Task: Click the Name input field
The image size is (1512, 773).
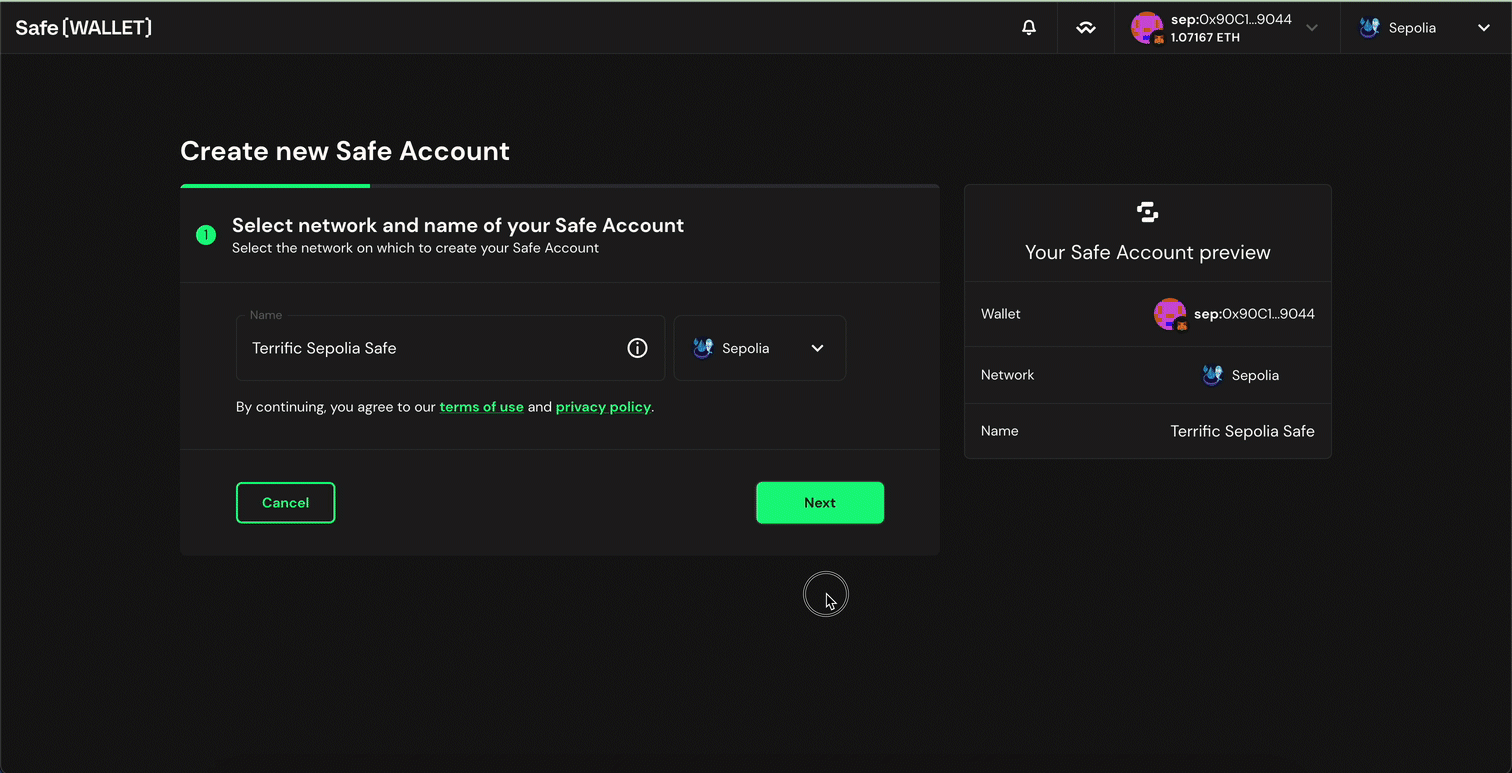Action: (x=450, y=348)
